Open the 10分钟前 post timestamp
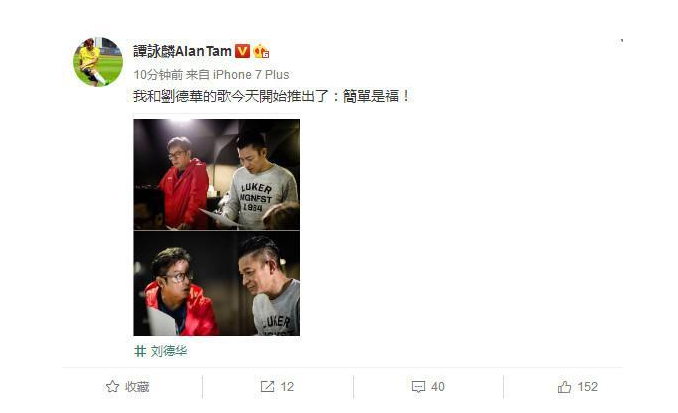Image resolution: width=678 pixels, height=413 pixels. pos(158,75)
